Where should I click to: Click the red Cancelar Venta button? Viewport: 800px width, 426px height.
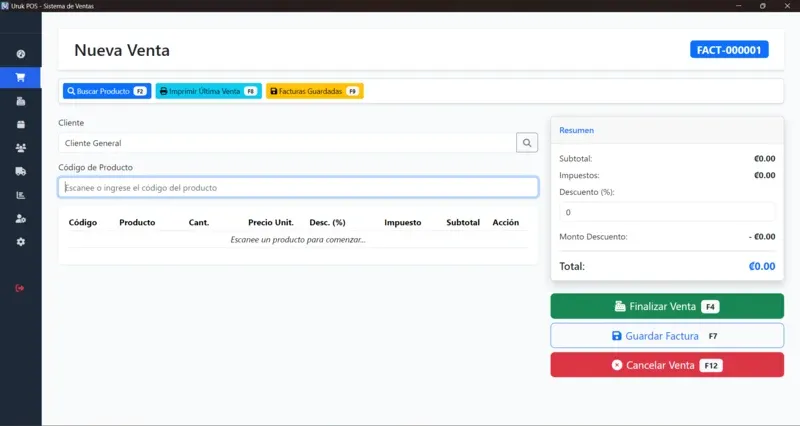(667, 365)
